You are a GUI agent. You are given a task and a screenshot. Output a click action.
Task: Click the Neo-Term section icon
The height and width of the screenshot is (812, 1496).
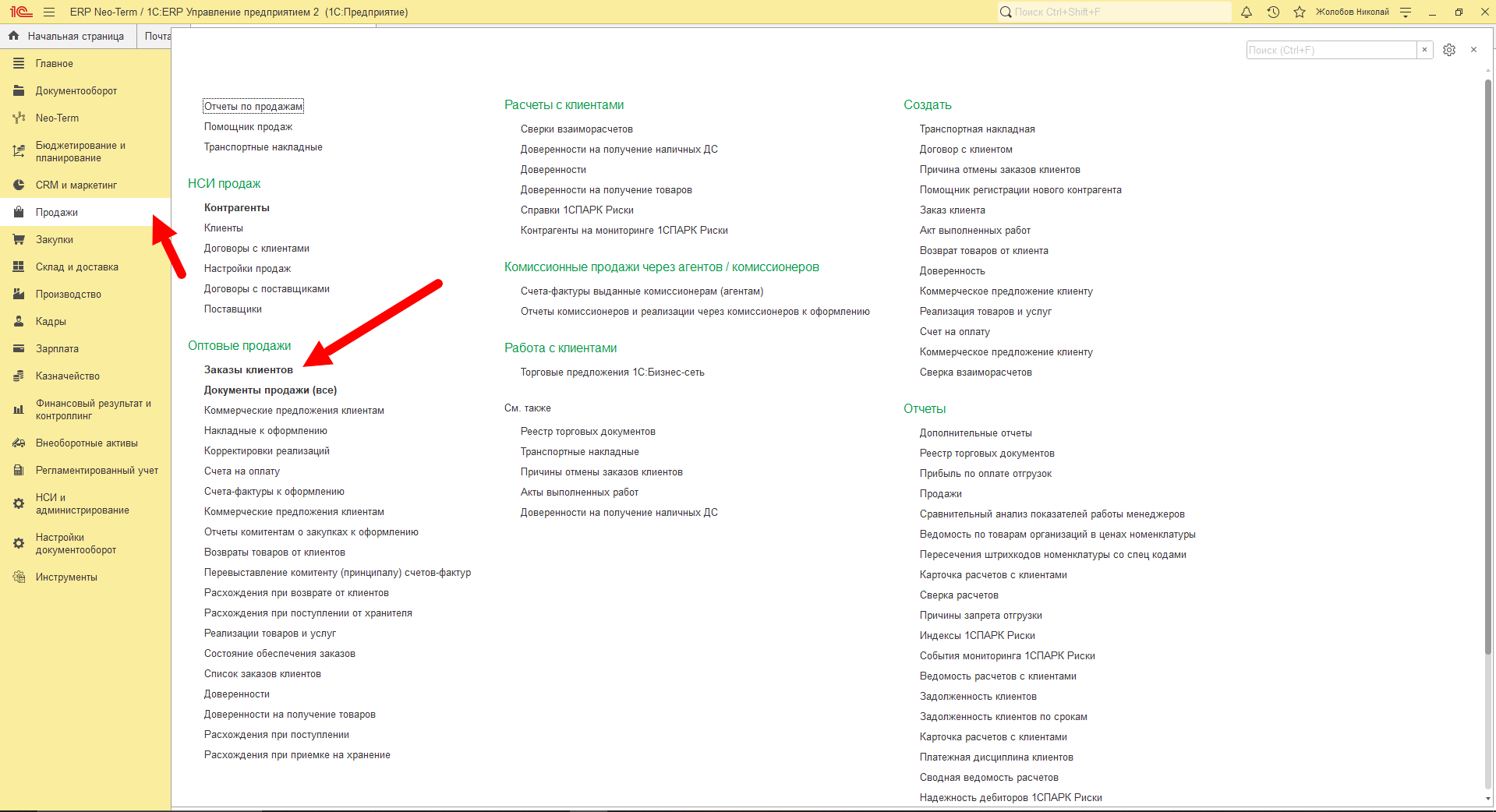click(19, 118)
